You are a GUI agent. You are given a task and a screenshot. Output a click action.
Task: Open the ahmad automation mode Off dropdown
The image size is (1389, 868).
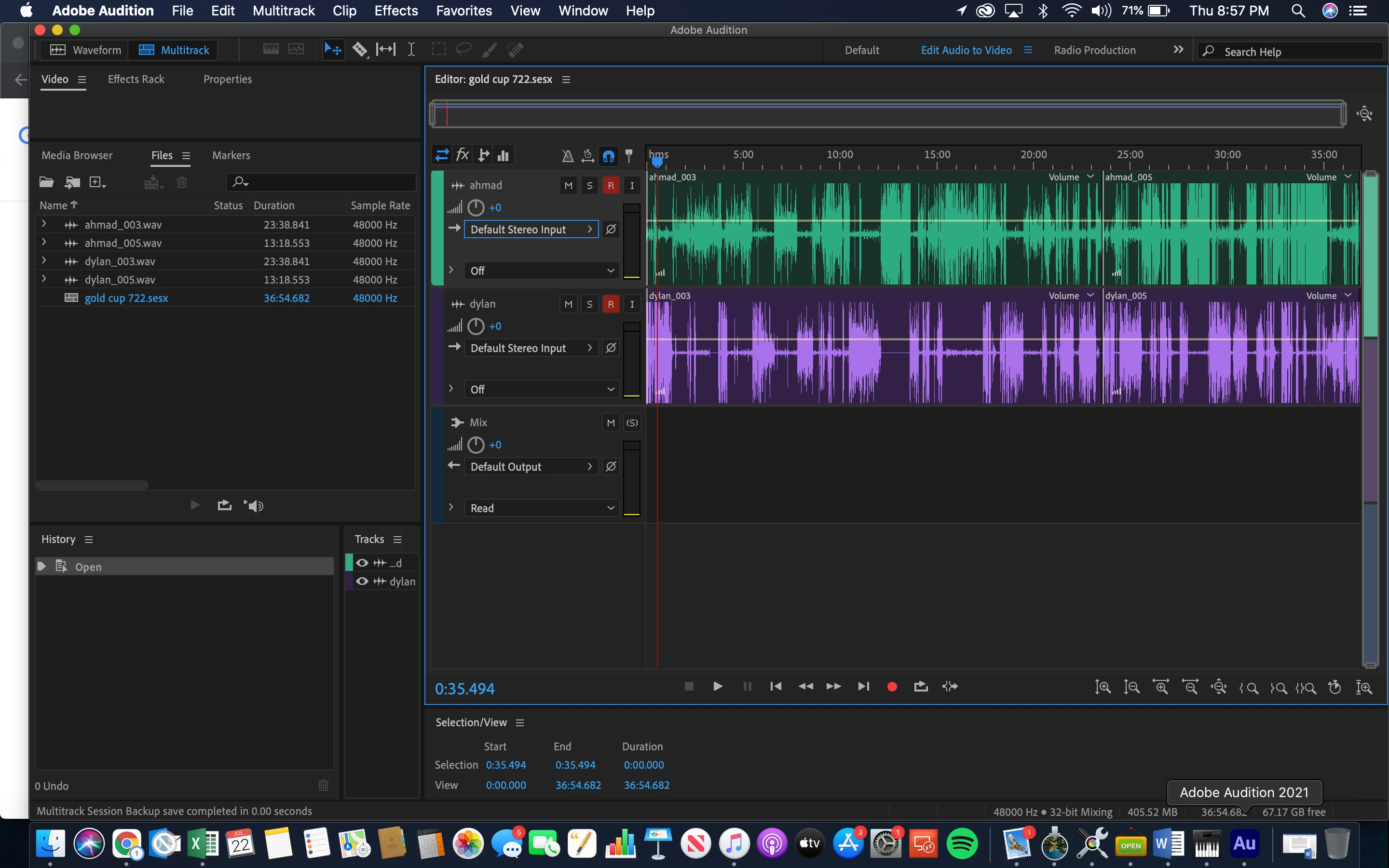[541, 271]
